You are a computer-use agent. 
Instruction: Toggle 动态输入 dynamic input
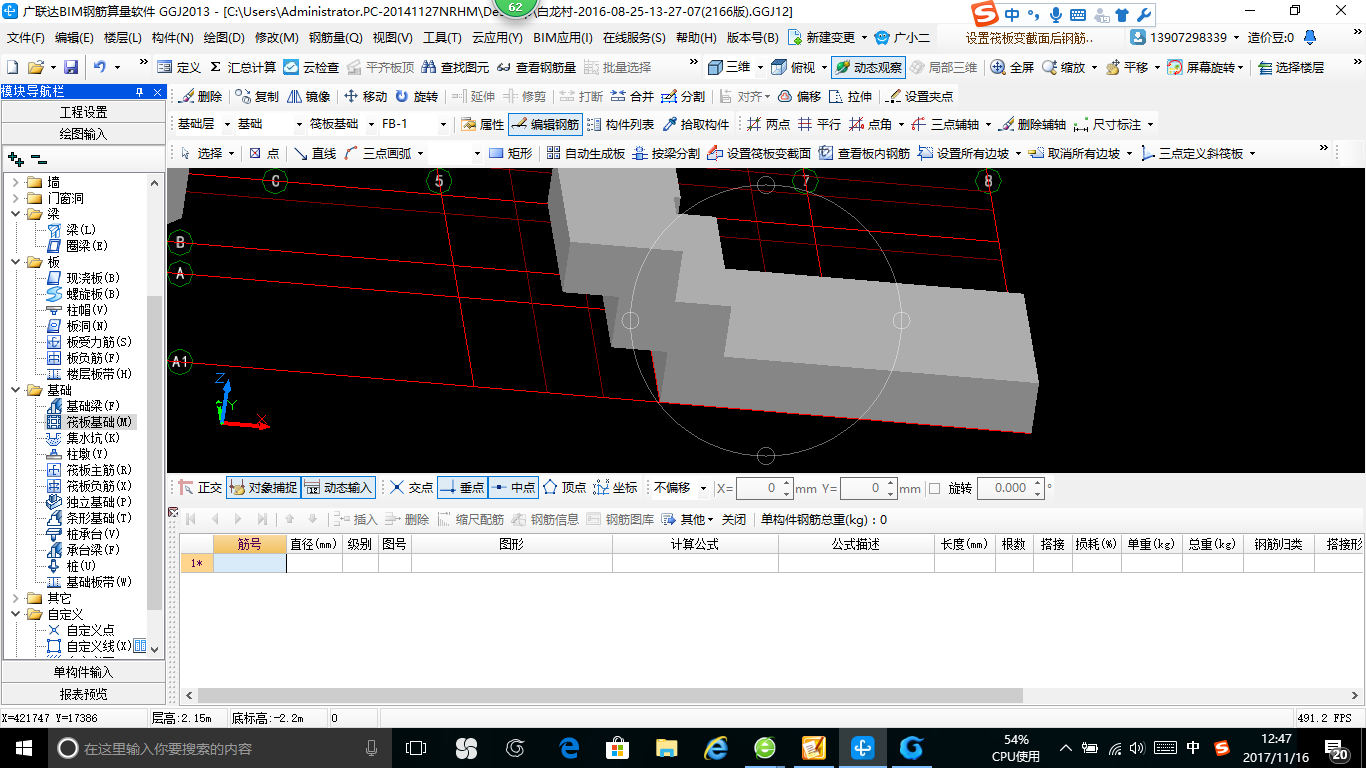tap(338, 488)
